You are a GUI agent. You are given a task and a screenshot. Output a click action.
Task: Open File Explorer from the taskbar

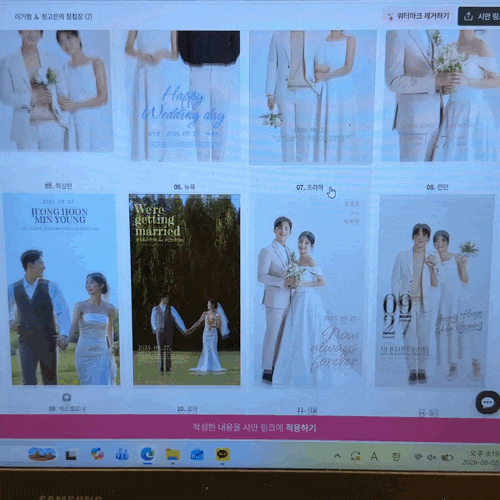(172, 454)
